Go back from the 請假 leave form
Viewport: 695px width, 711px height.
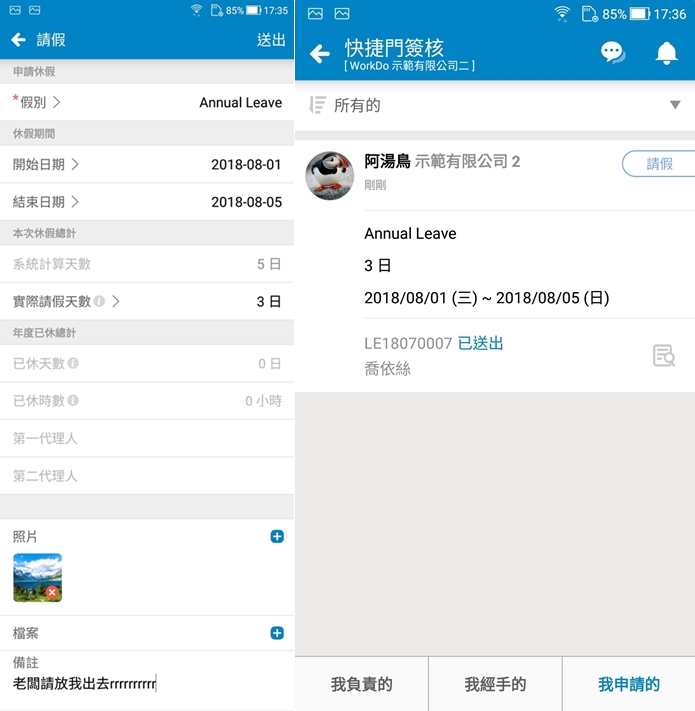[19, 40]
